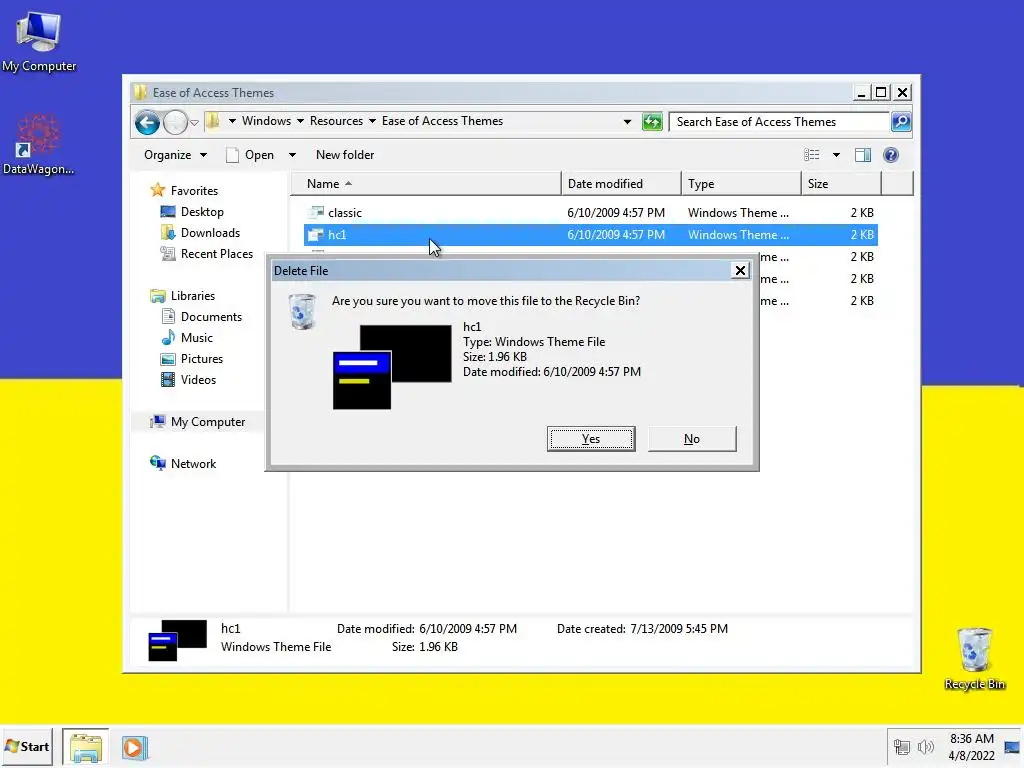Click the hc1 thumbnail in the details pane
Viewport: 1024px width, 768px height.
177,640
